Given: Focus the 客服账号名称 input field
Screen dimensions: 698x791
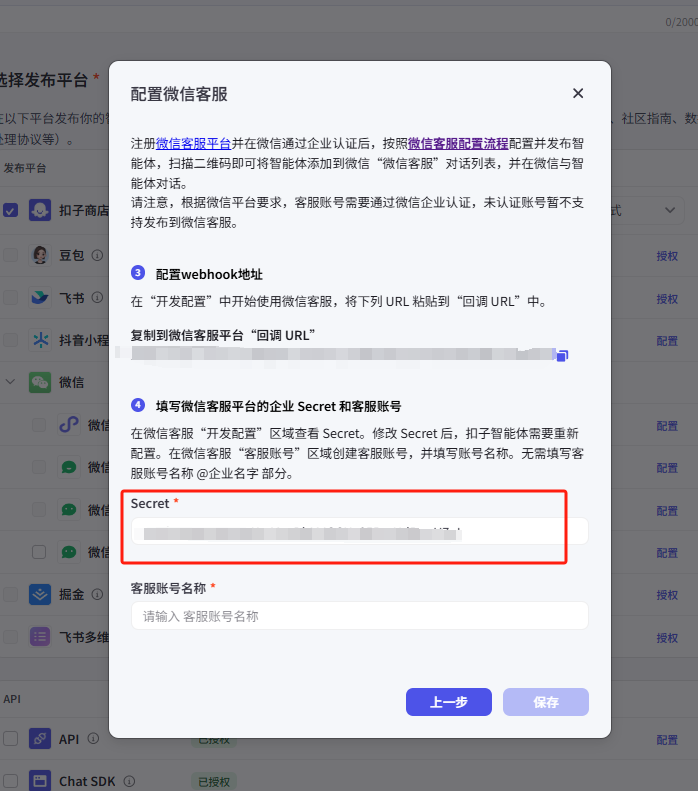Looking at the screenshot, I should (359, 616).
